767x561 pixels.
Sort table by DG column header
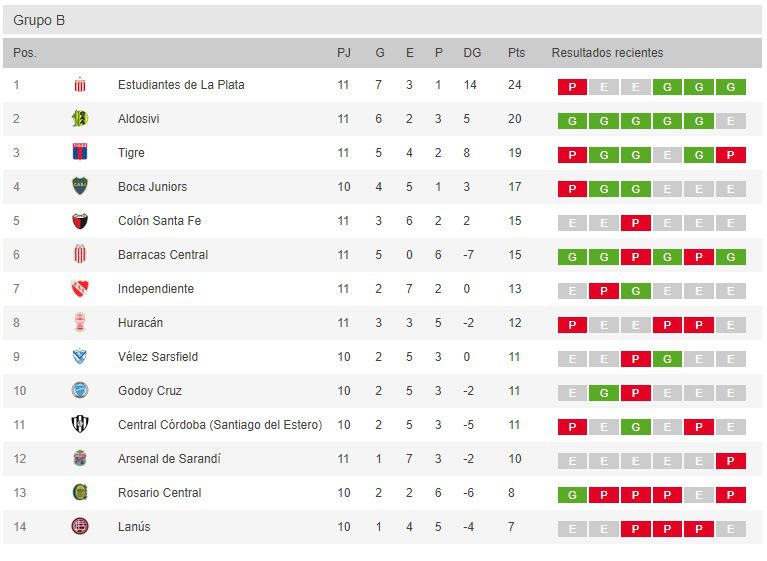[x=472, y=53]
